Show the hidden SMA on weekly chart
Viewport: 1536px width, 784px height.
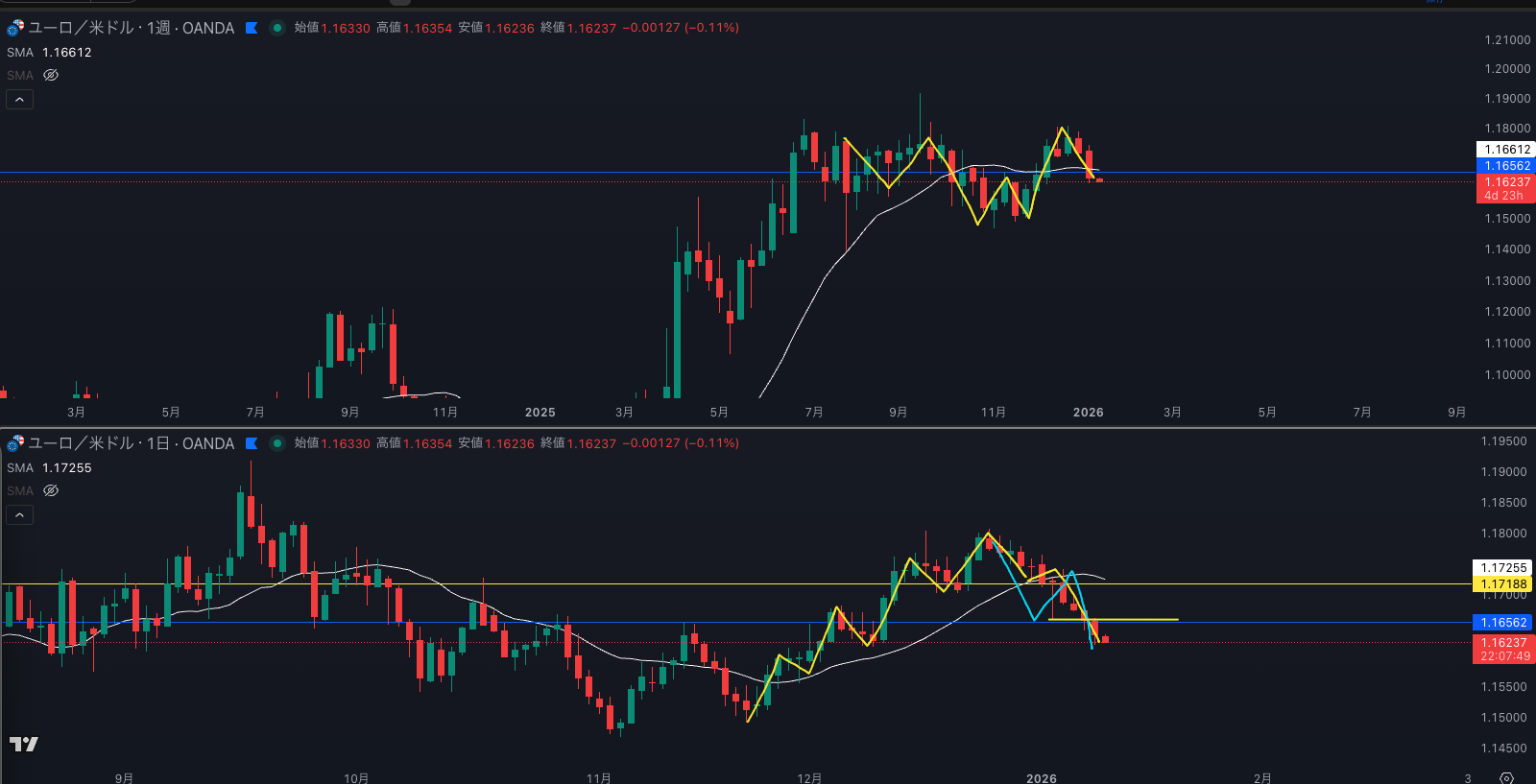click(51, 75)
